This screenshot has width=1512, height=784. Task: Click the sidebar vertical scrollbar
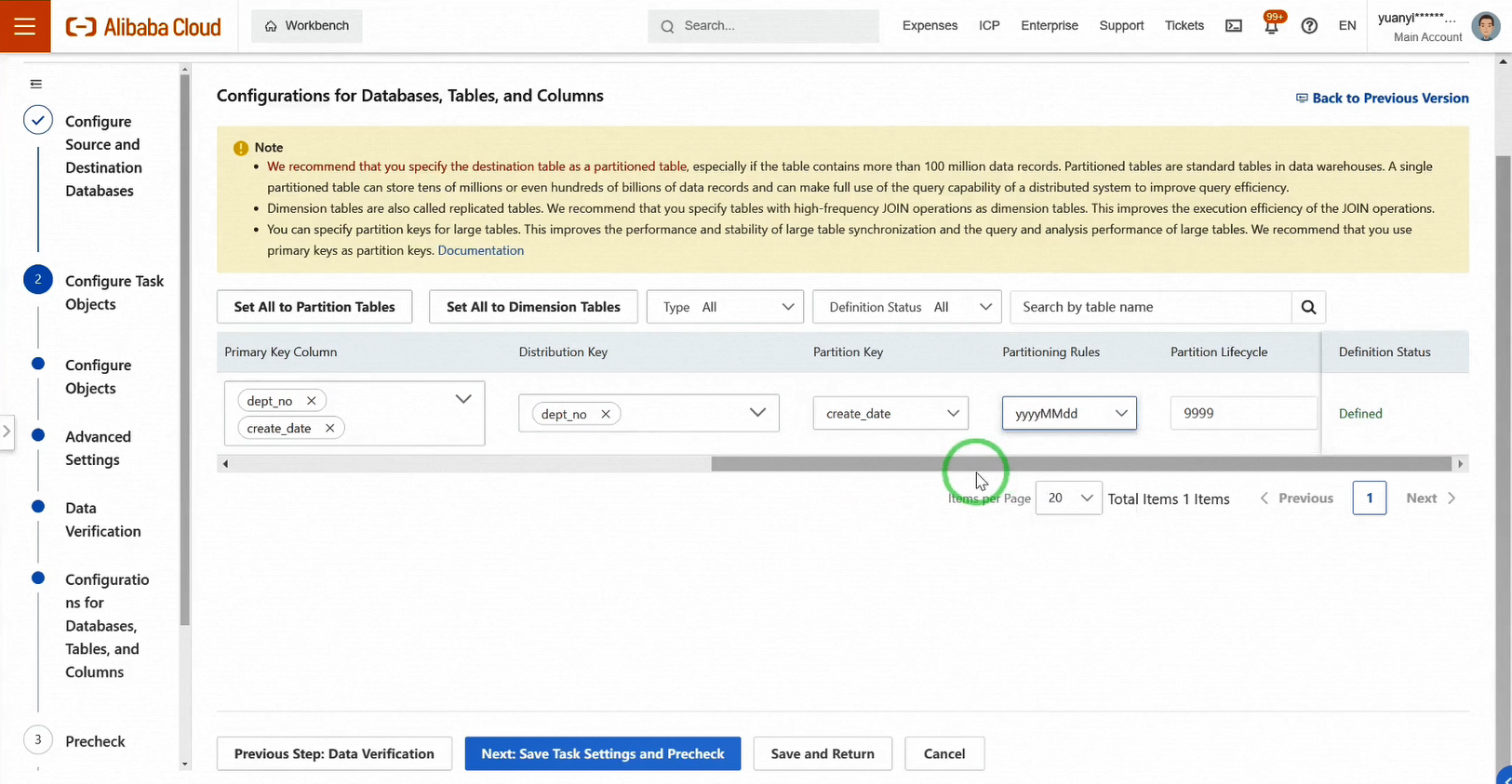pos(184,349)
